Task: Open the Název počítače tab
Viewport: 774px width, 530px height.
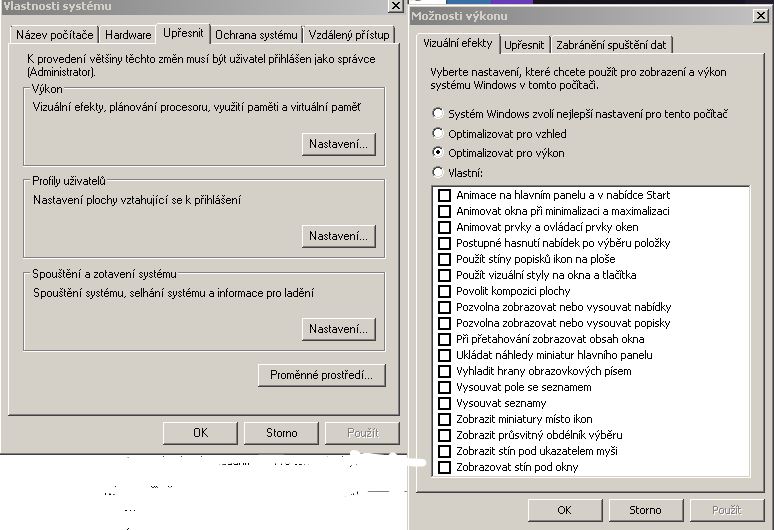Action: pyautogui.click(x=54, y=35)
